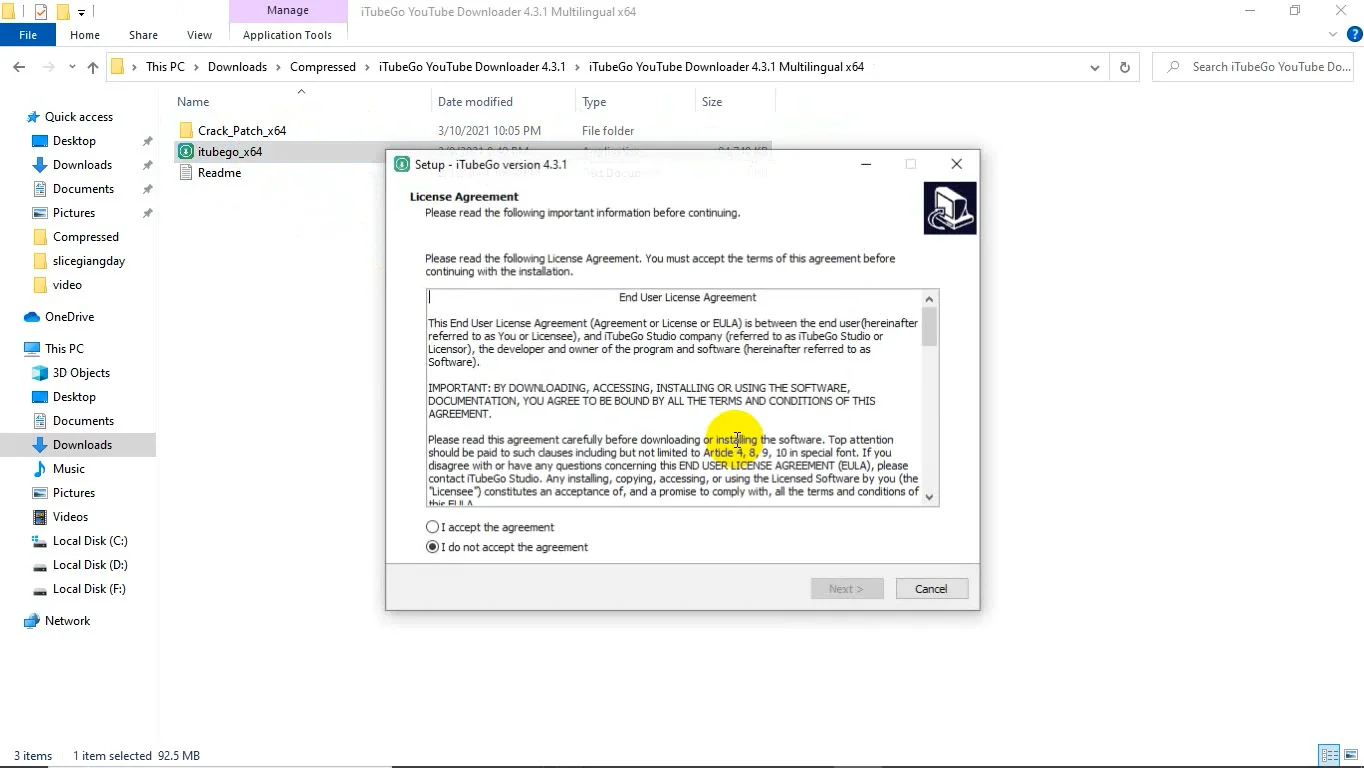Sort by Name column header
Image resolution: width=1364 pixels, height=768 pixels.
click(x=193, y=102)
